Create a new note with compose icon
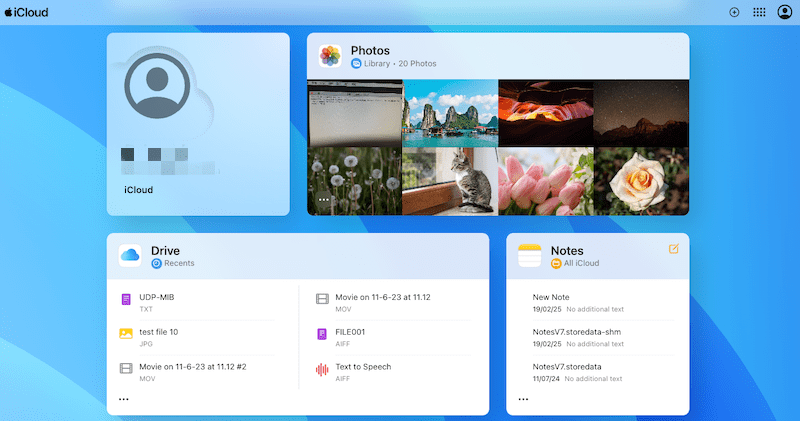This screenshot has height=421, width=800. [x=673, y=248]
